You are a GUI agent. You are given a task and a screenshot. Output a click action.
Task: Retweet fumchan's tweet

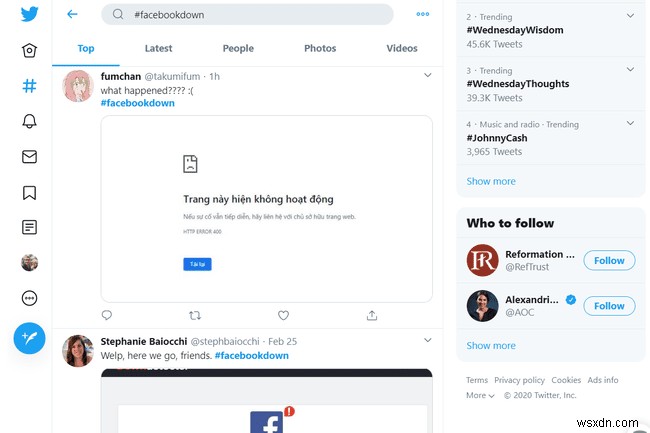click(x=195, y=315)
